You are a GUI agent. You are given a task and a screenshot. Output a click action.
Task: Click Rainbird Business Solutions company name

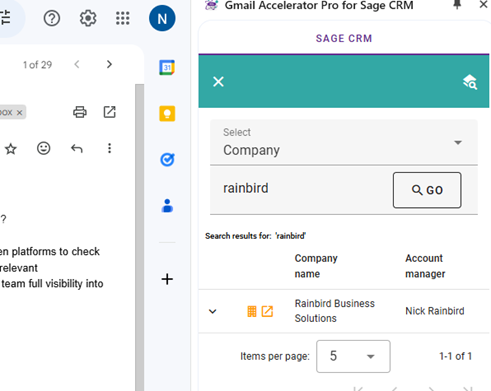(x=335, y=311)
